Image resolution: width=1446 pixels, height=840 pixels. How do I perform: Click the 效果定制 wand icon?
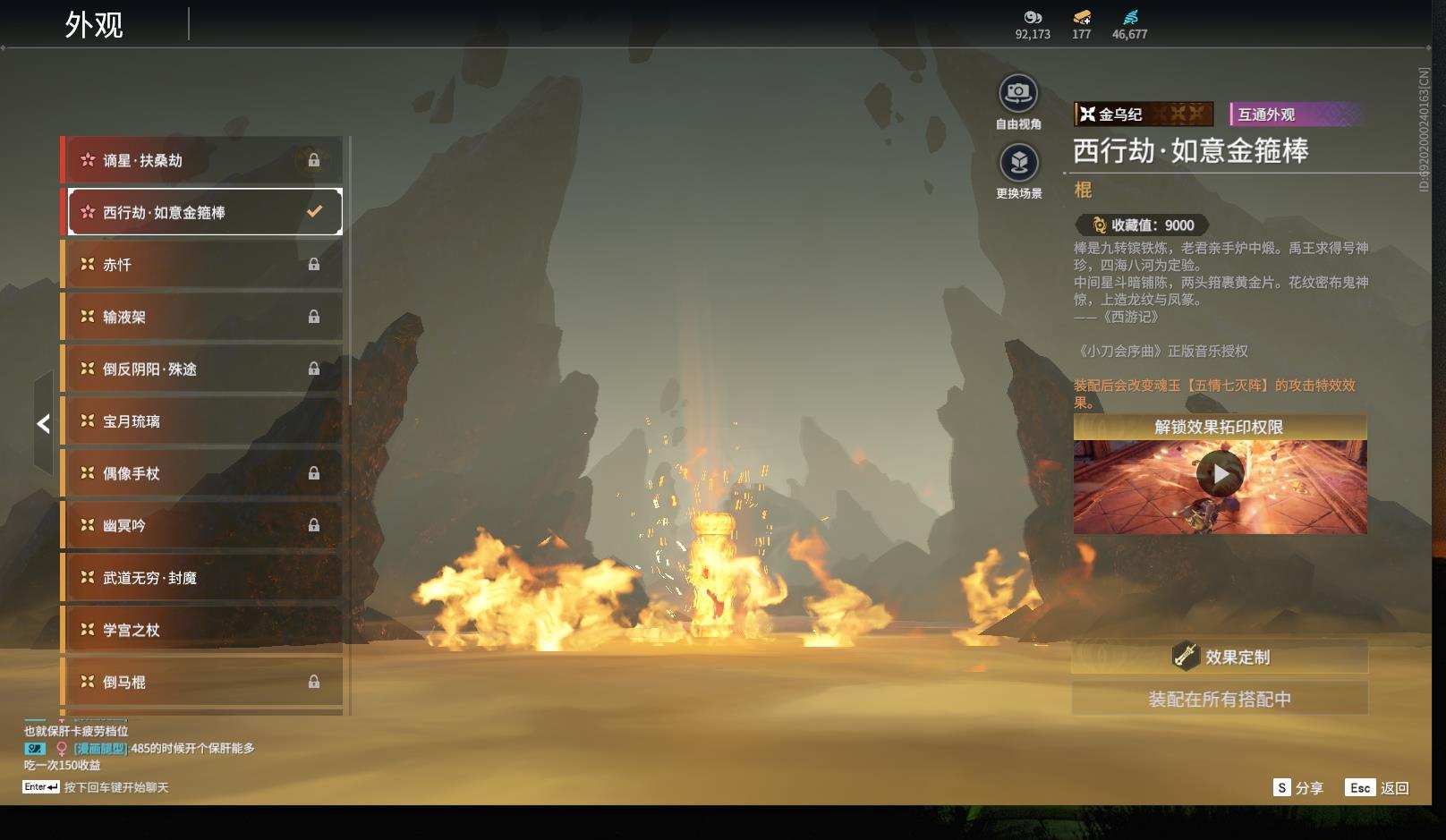click(1186, 656)
